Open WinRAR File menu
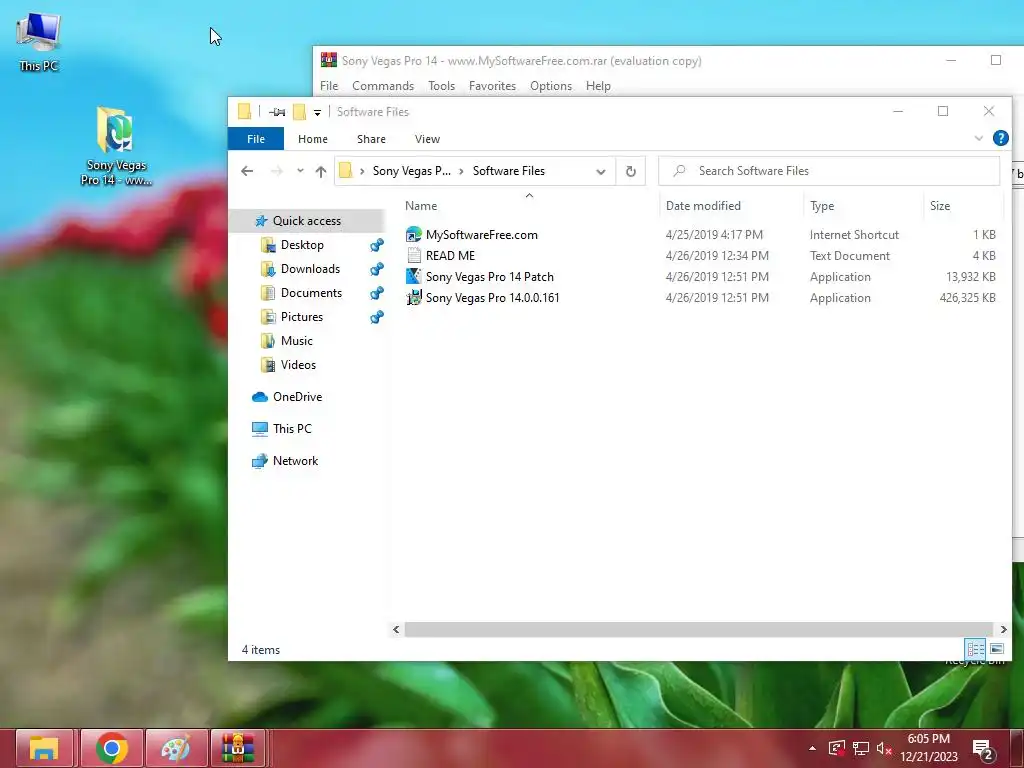1024x768 pixels. click(329, 86)
